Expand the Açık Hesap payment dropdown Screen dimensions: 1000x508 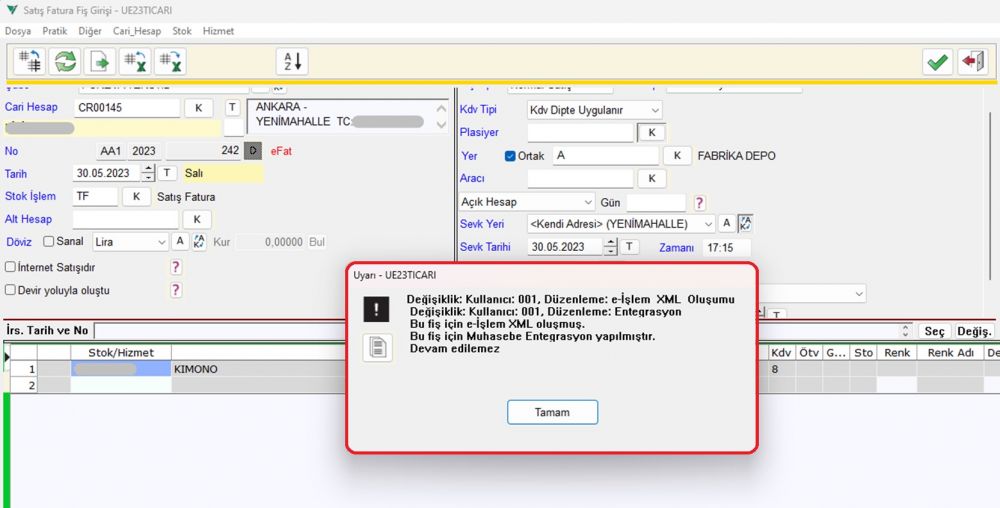pyautogui.click(x=527, y=202)
